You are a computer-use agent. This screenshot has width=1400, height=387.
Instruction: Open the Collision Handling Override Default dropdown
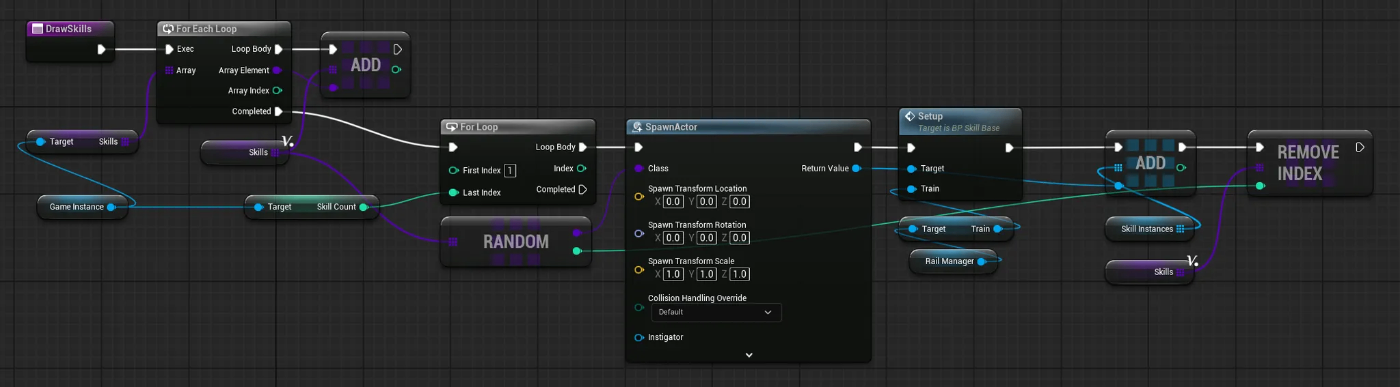[716, 312]
